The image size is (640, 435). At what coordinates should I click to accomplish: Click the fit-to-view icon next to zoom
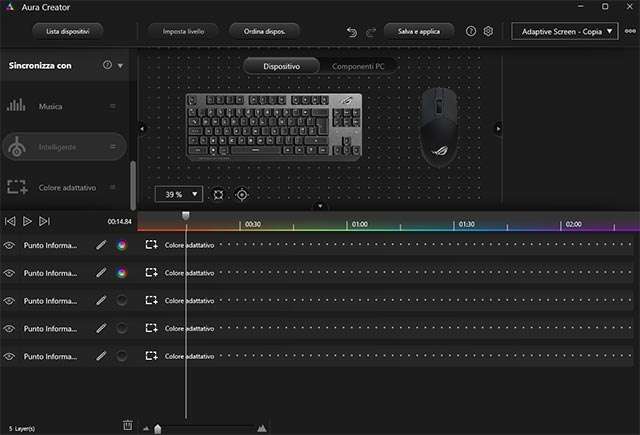click(x=218, y=195)
